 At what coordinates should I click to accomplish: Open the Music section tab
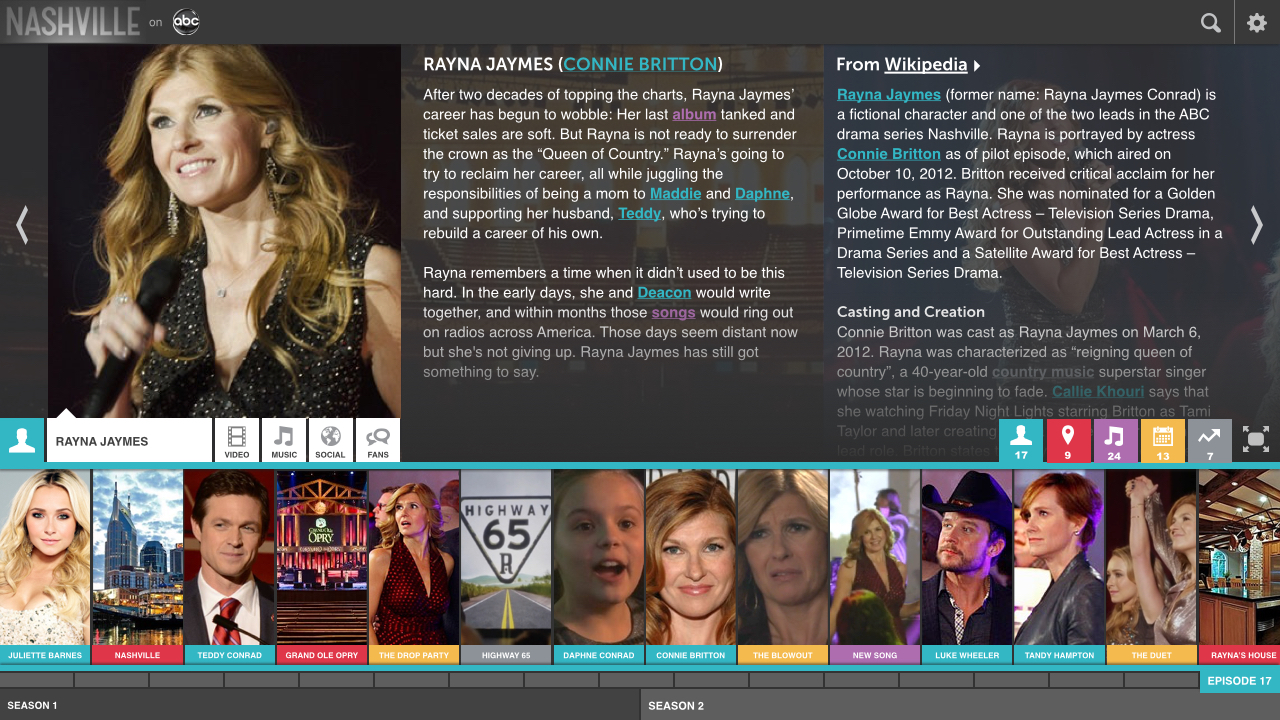pyautogui.click(x=284, y=440)
